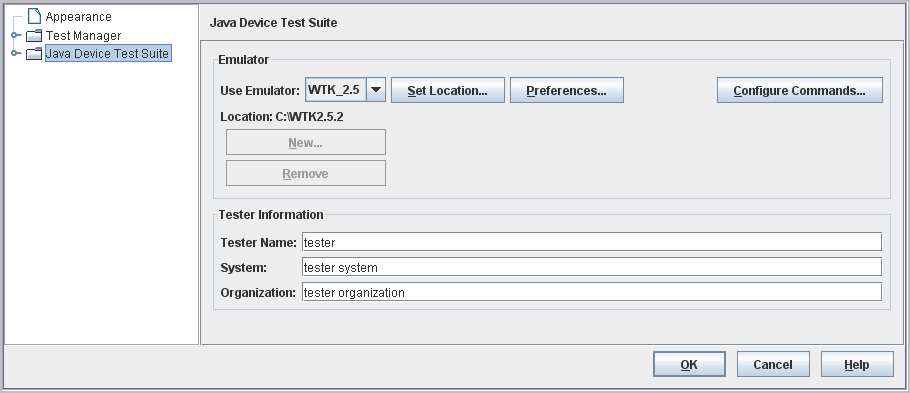Click the Emulator group title
910x393 pixels.
point(244,60)
